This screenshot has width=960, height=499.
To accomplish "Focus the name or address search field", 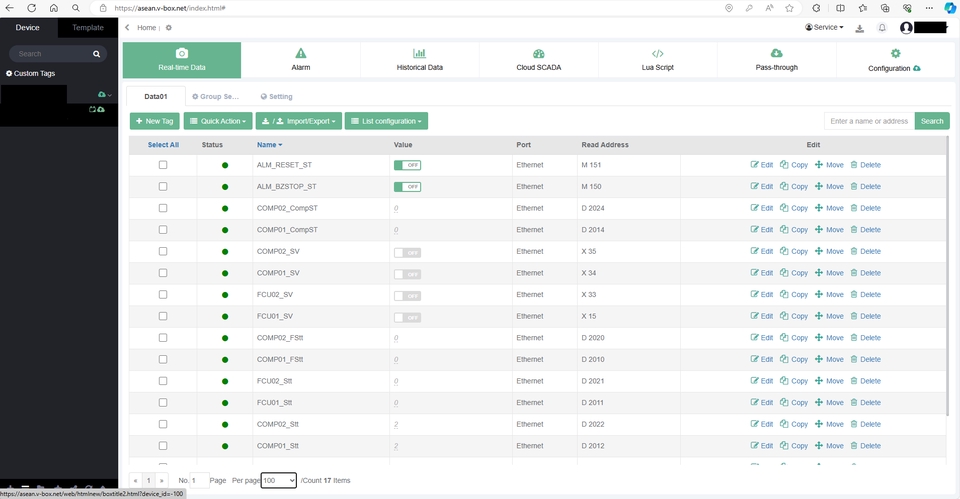I will tap(869, 121).
